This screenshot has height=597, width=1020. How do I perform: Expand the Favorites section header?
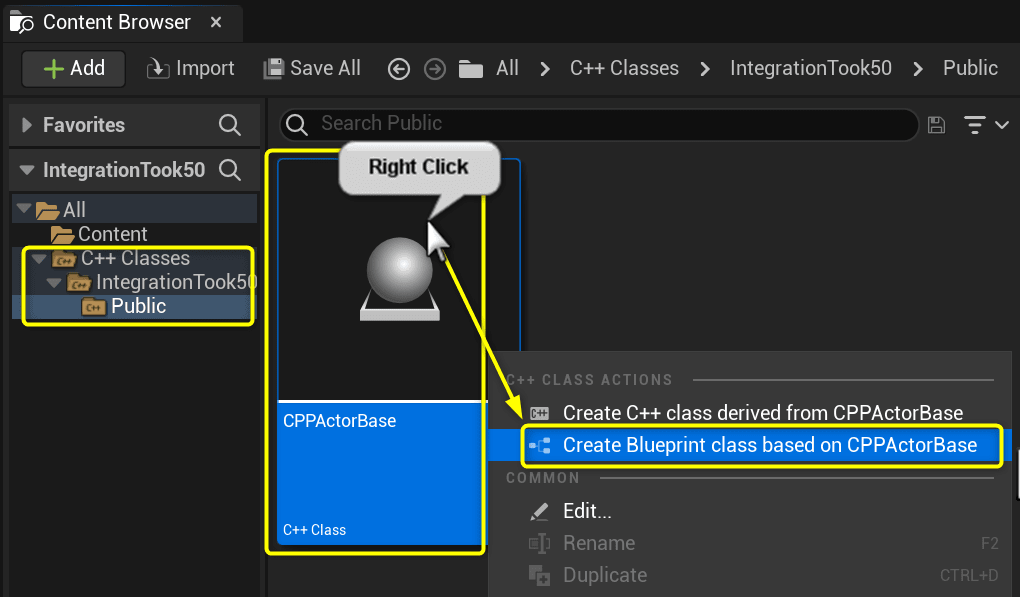(25, 124)
